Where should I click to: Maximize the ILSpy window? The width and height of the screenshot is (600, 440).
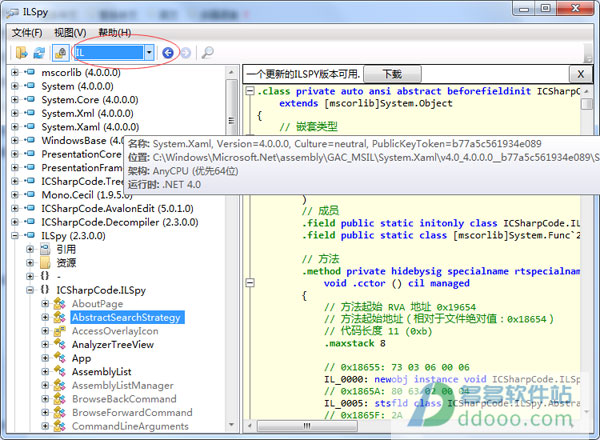click(546, 8)
